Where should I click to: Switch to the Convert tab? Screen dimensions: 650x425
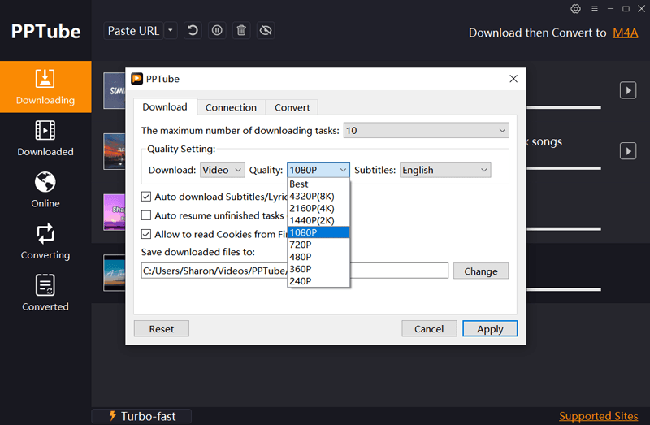click(292, 107)
